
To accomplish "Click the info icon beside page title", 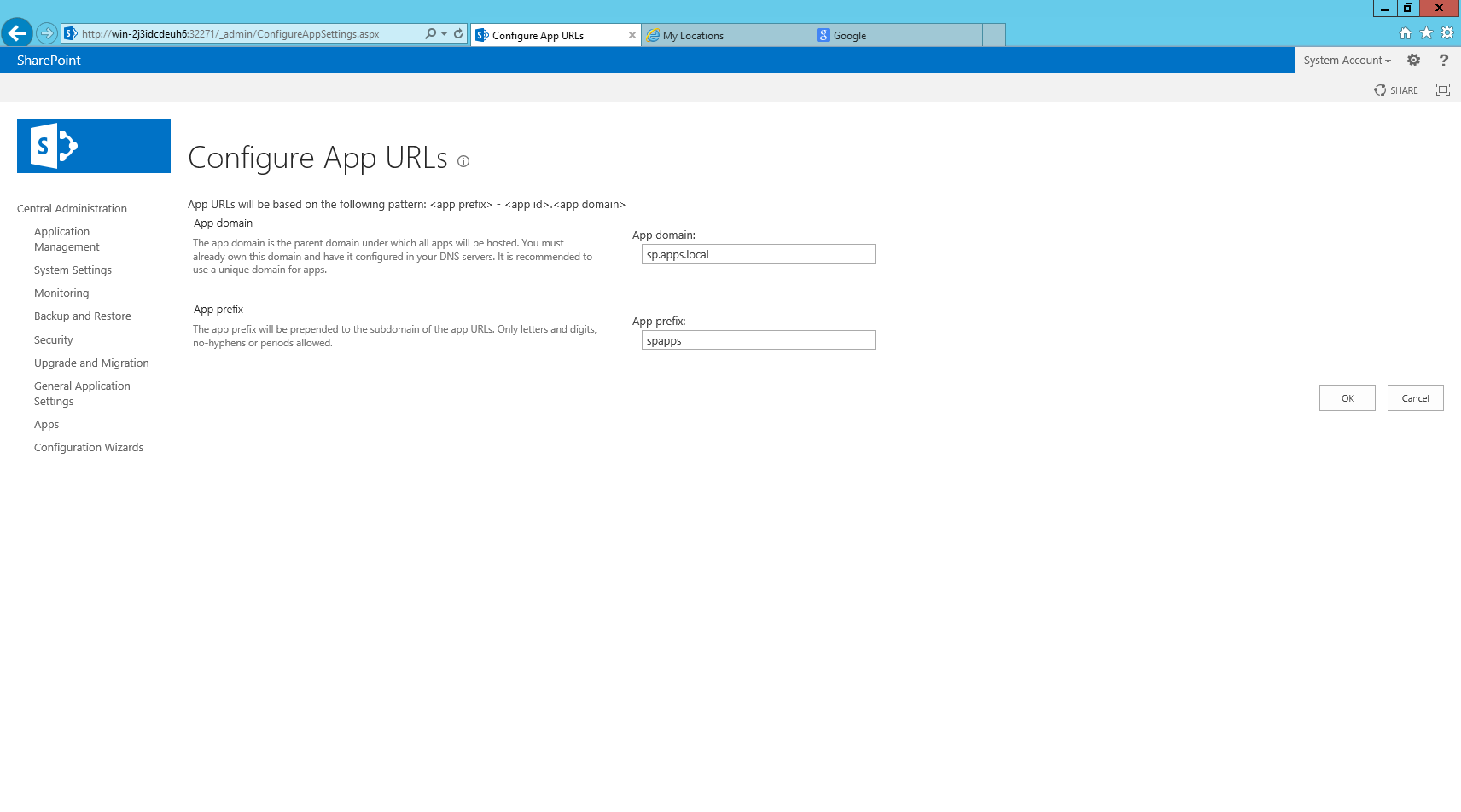I will coord(463,161).
